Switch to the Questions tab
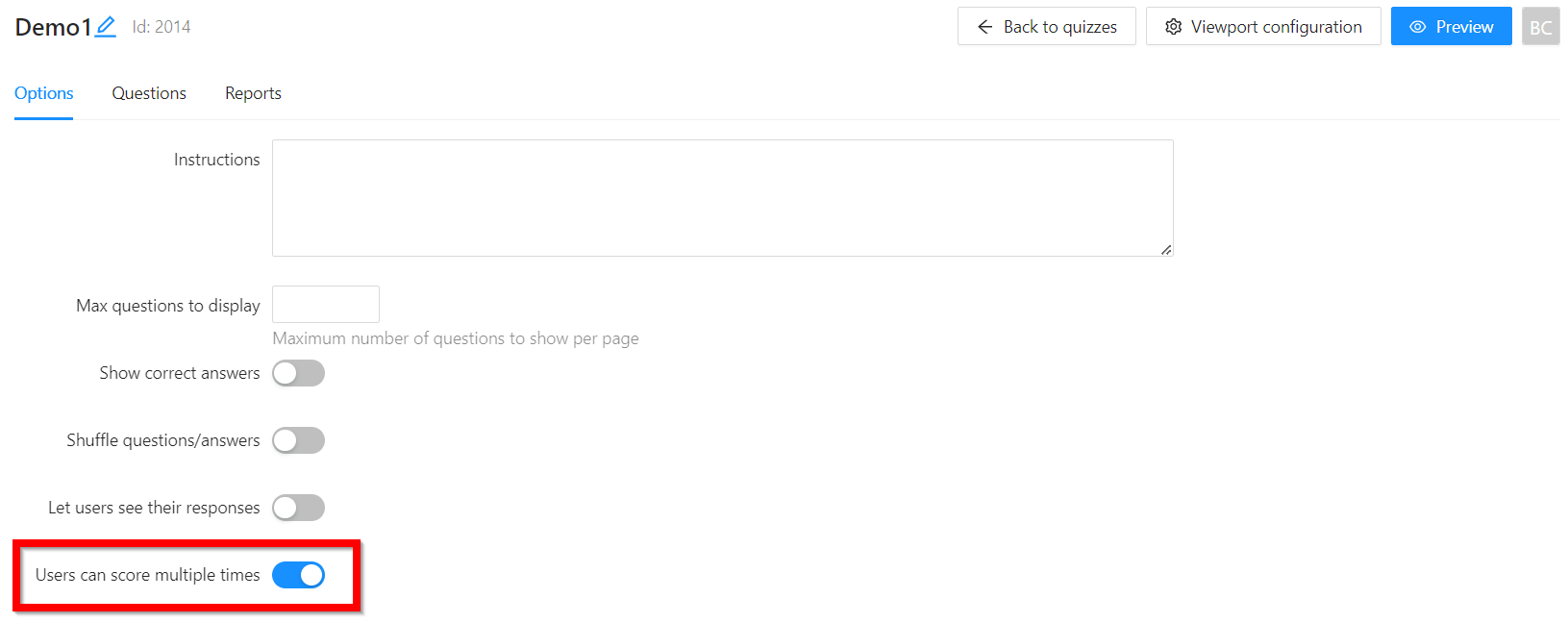1568x623 pixels. (149, 93)
